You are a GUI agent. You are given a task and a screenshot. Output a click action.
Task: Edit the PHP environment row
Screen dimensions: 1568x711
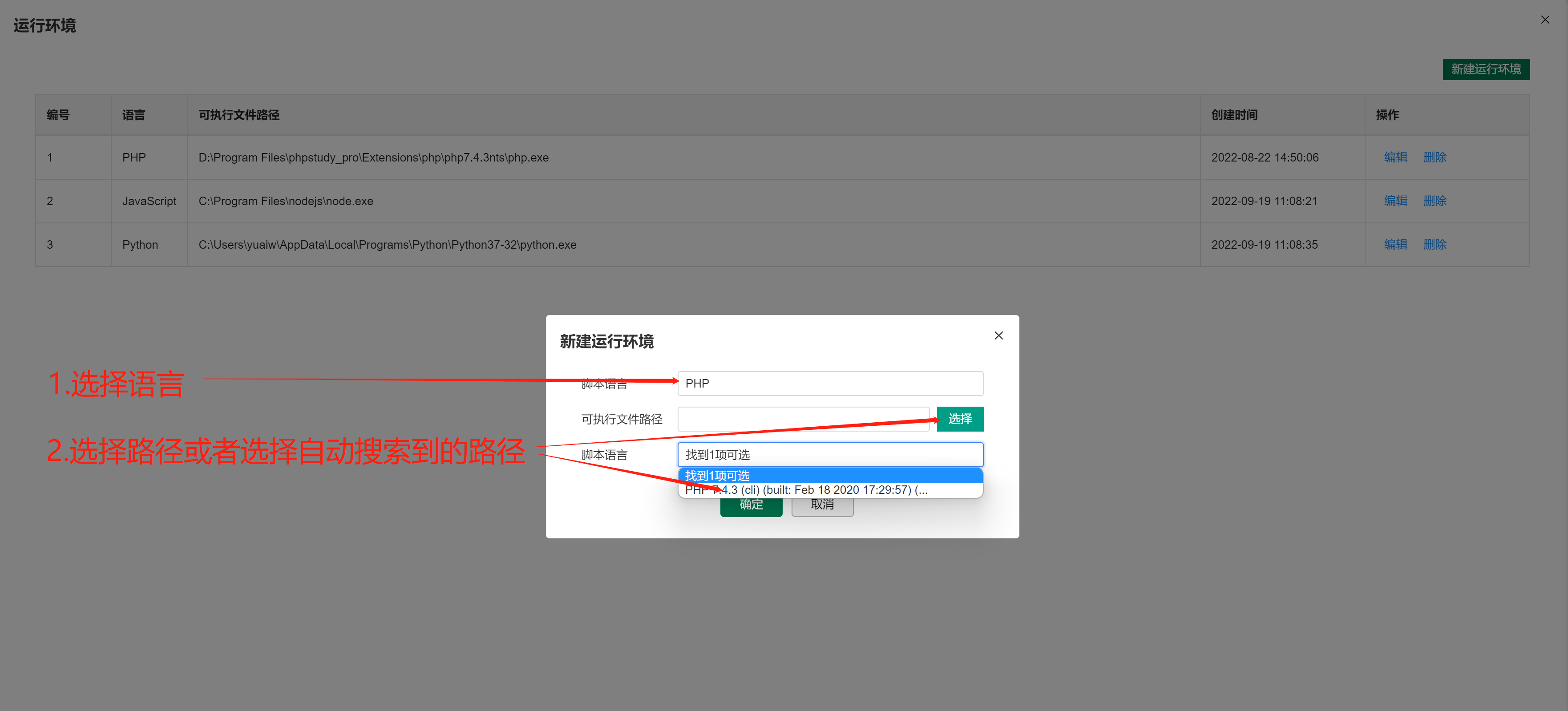(x=1395, y=157)
